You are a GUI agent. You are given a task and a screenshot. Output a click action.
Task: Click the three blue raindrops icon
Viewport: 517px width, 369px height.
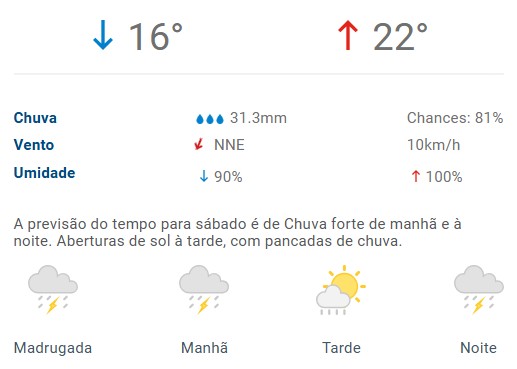[x=210, y=119]
